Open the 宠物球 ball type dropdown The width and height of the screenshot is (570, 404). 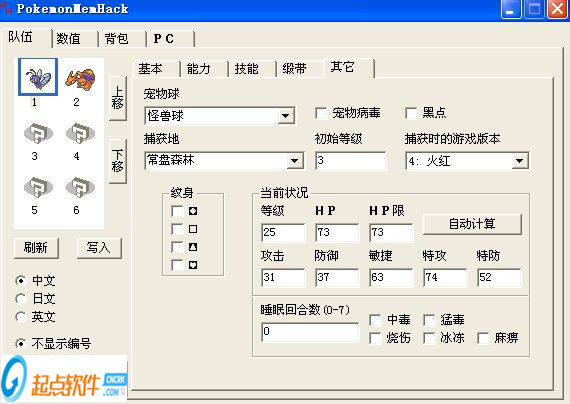point(286,116)
